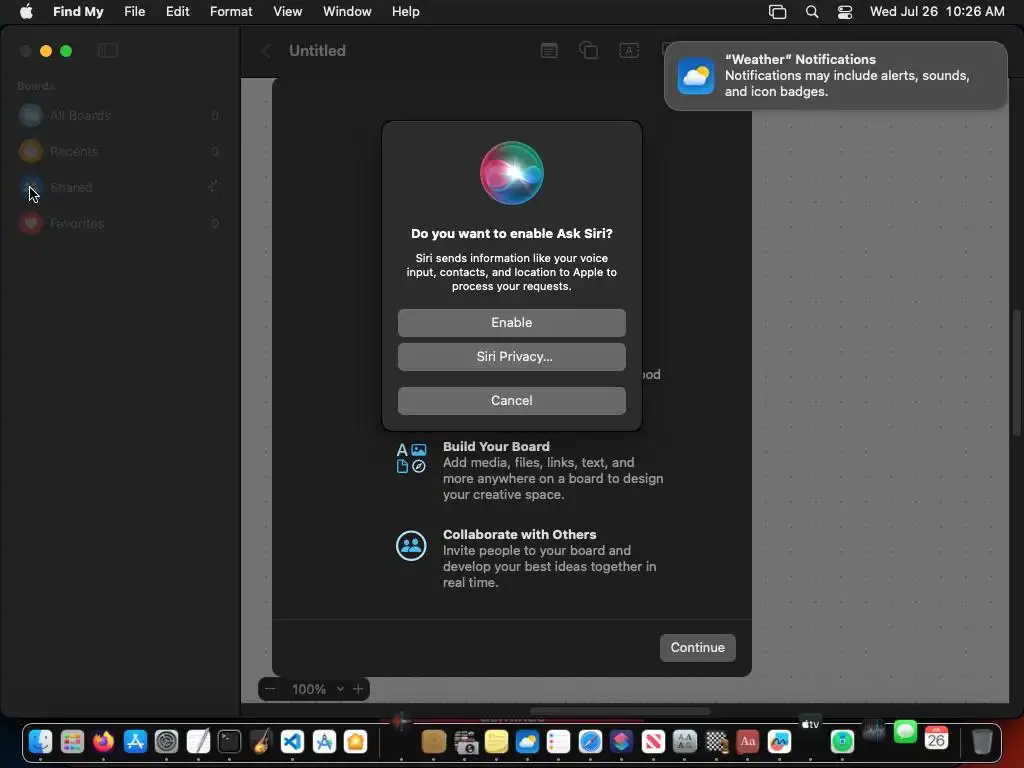Open Weather from the Dock
The height and width of the screenshot is (768, 1024).
coord(527,741)
